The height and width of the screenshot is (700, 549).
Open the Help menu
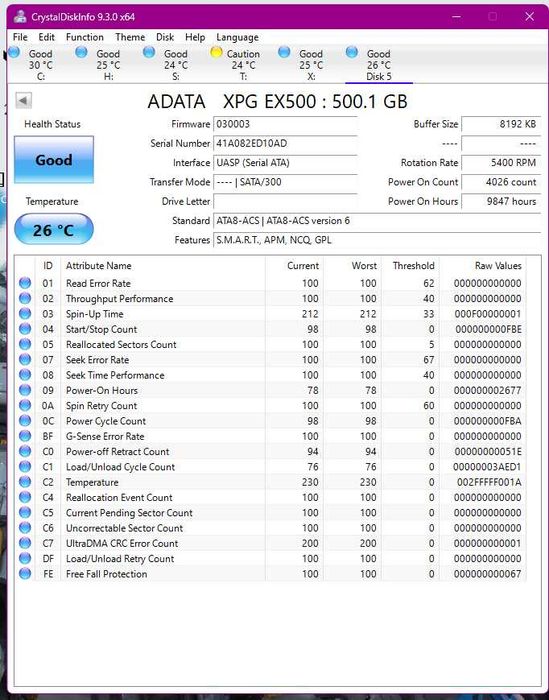pyautogui.click(x=195, y=37)
